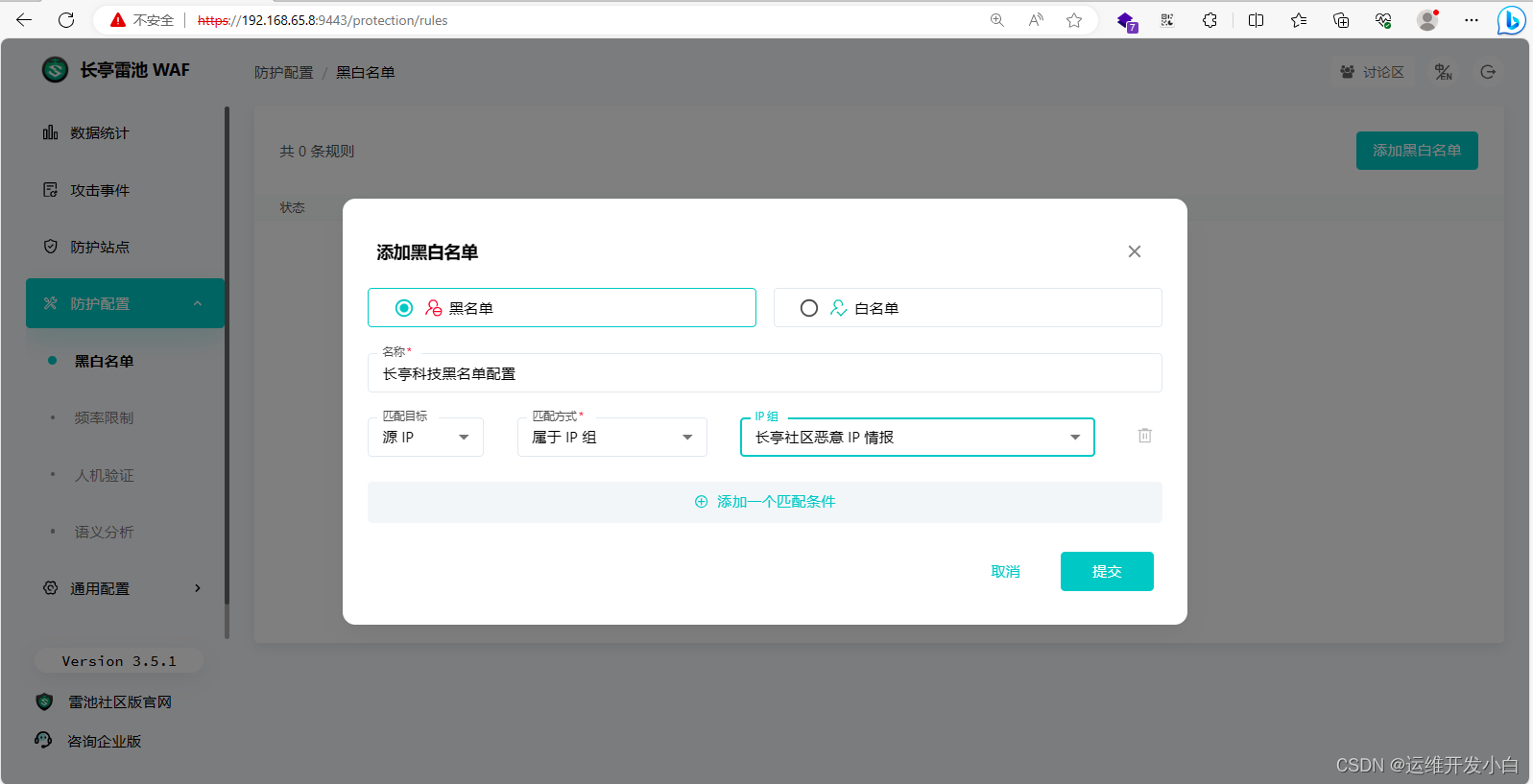Open the browser profile avatar

(x=1427, y=20)
